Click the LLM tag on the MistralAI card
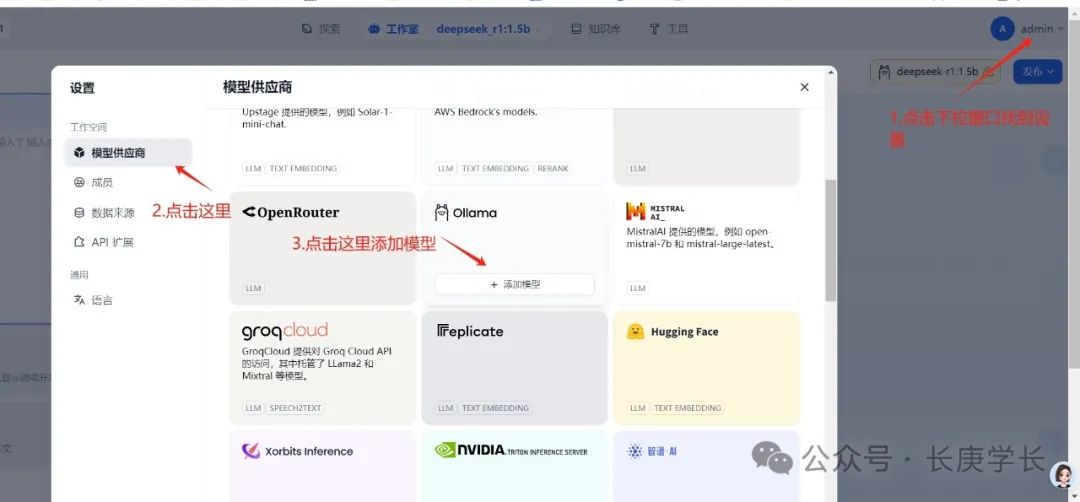 [x=638, y=289]
